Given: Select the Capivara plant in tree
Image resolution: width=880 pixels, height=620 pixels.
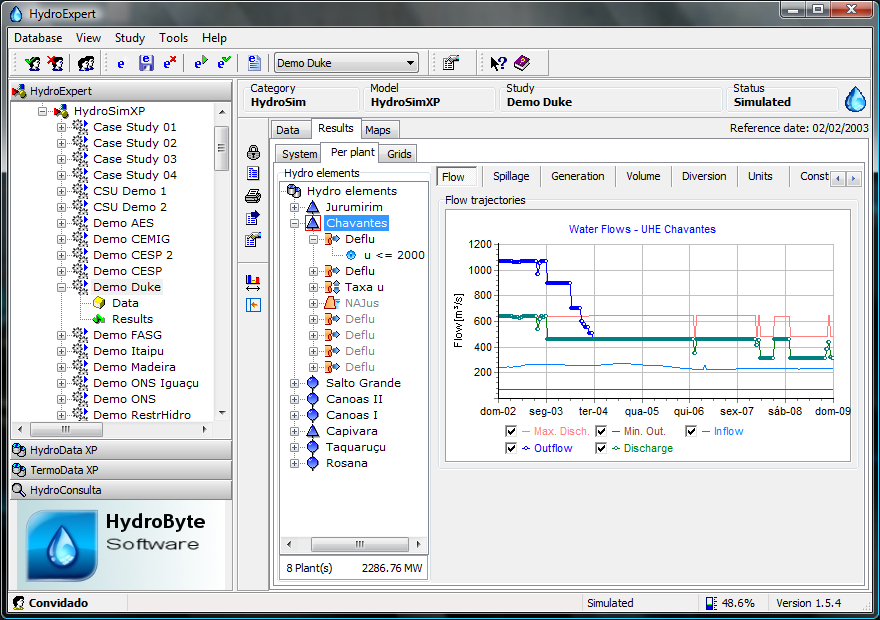Looking at the screenshot, I should 351,431.
